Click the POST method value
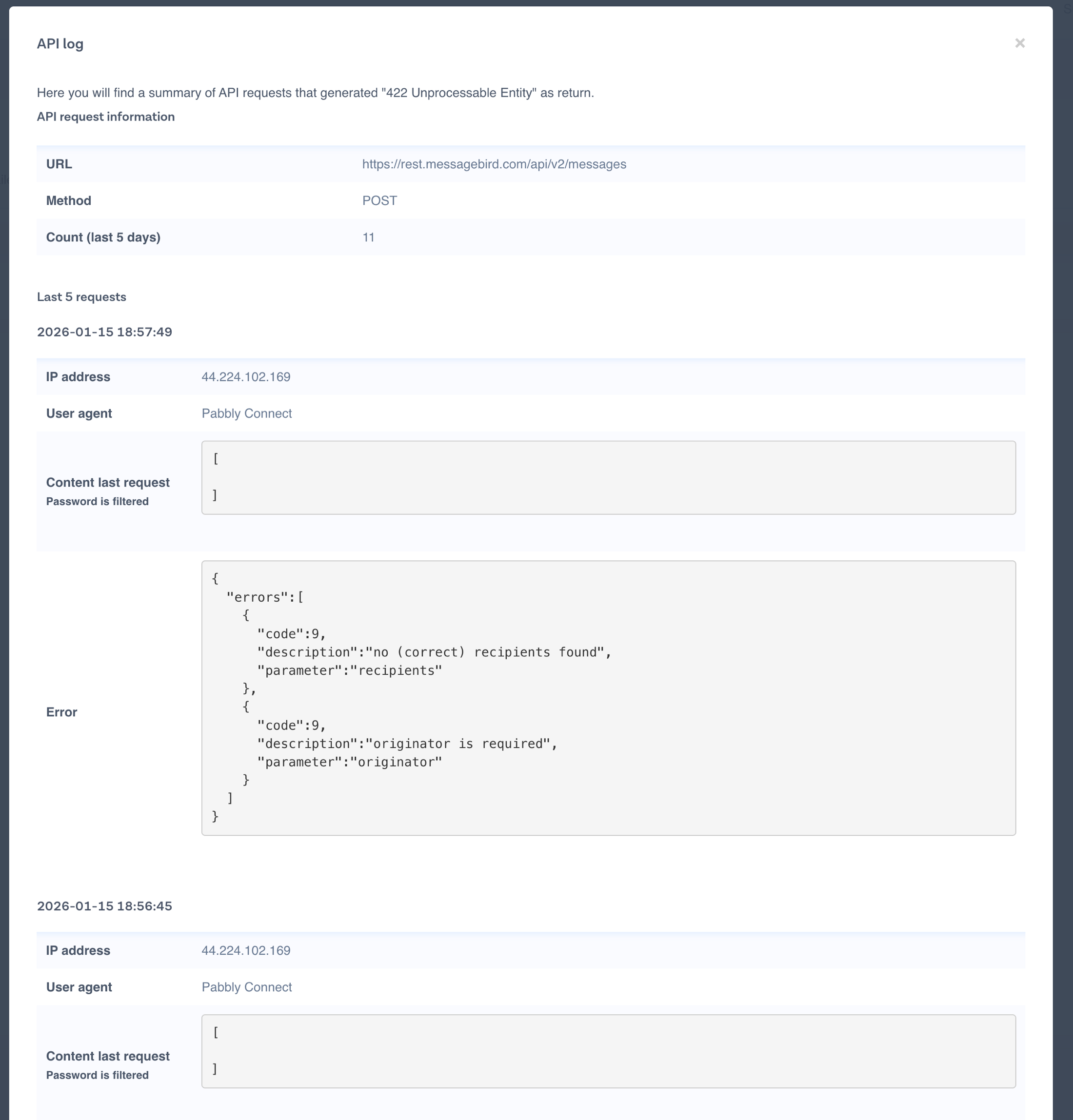1073x1120 pixels. [x=379, y=201]
